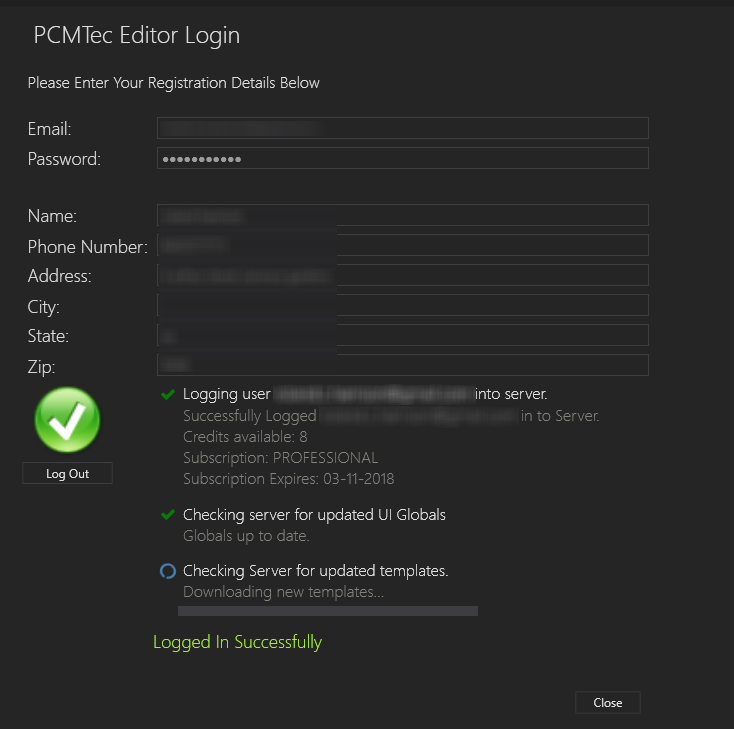This screenshot has width=734, height=729.
Task: Click into the City field
Action: (403, 305)
